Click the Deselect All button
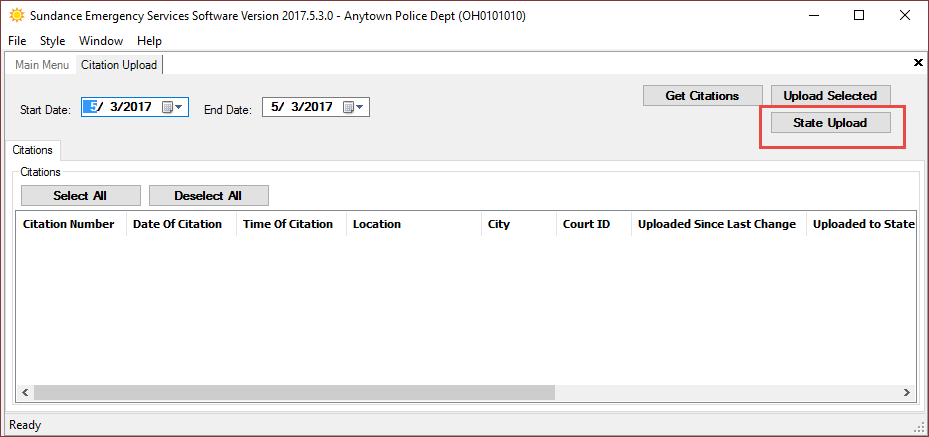Viewport: 929px width, 437px height. point(209,195)
